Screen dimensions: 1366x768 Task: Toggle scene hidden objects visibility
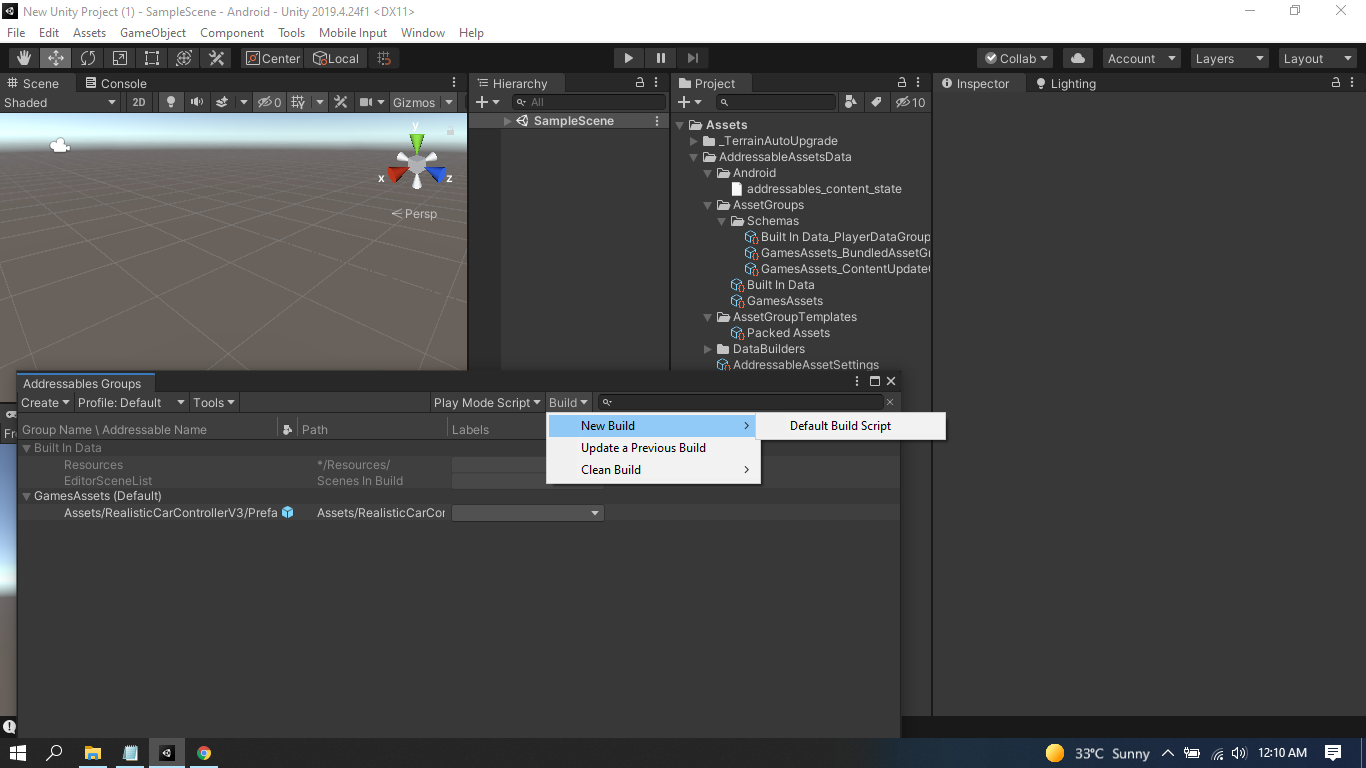coord(269,102)
